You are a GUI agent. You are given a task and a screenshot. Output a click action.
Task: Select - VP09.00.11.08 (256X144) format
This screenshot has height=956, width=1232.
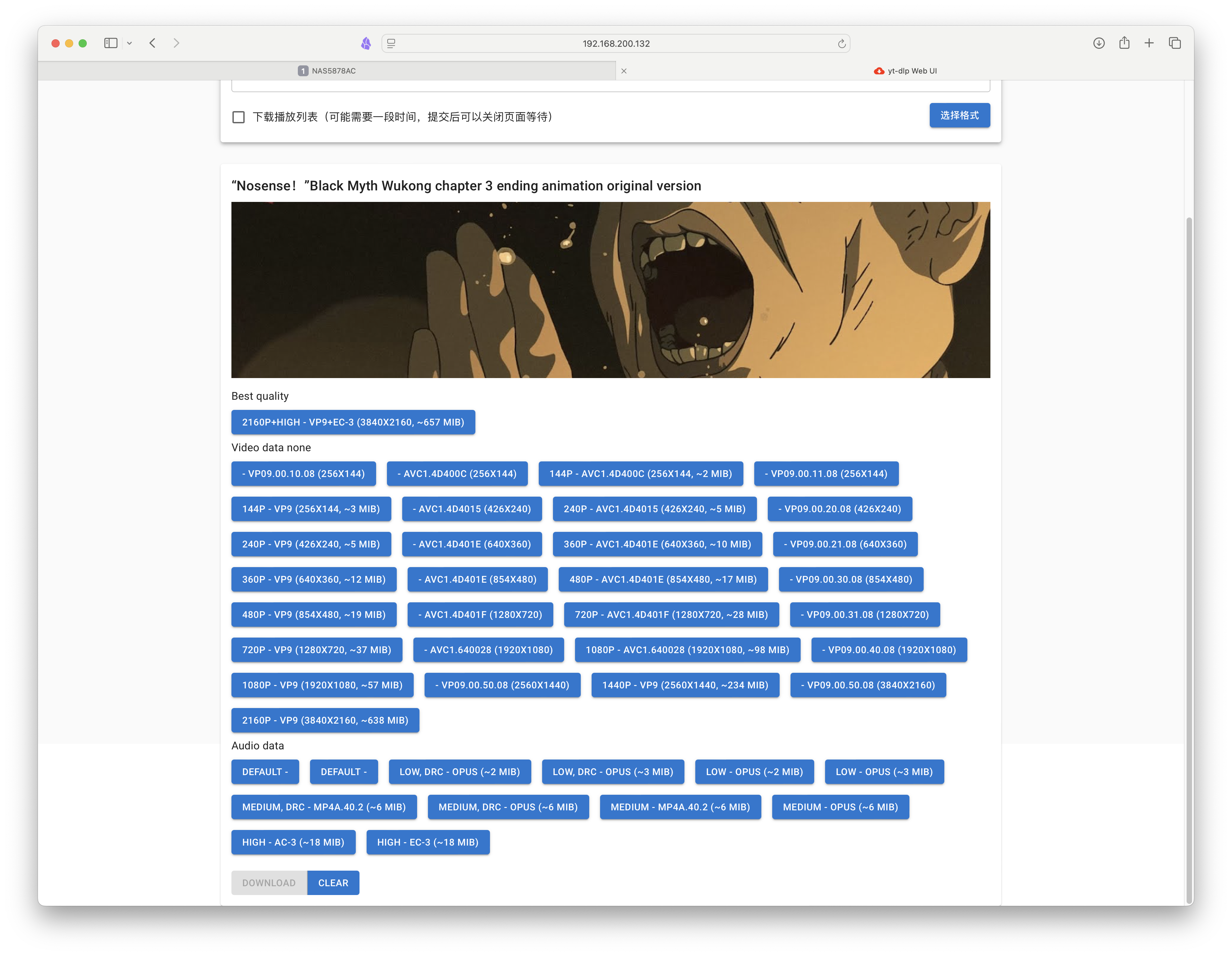[x=826, y=474]
